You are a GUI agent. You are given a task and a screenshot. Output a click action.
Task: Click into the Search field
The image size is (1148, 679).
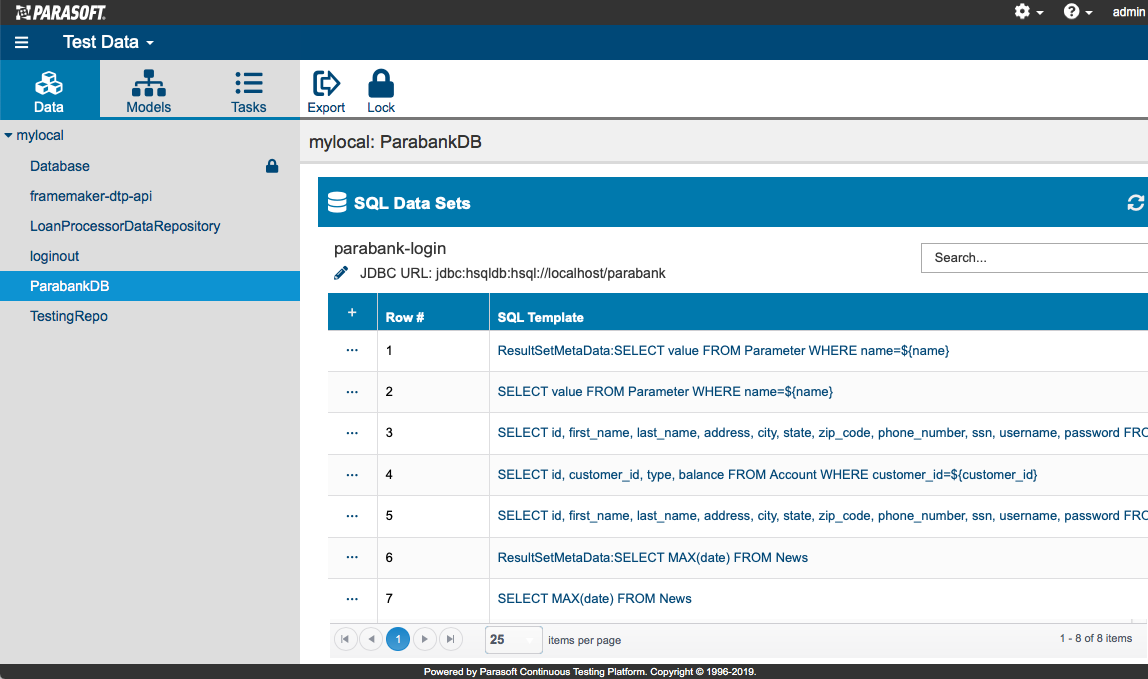click(1035, 258)
